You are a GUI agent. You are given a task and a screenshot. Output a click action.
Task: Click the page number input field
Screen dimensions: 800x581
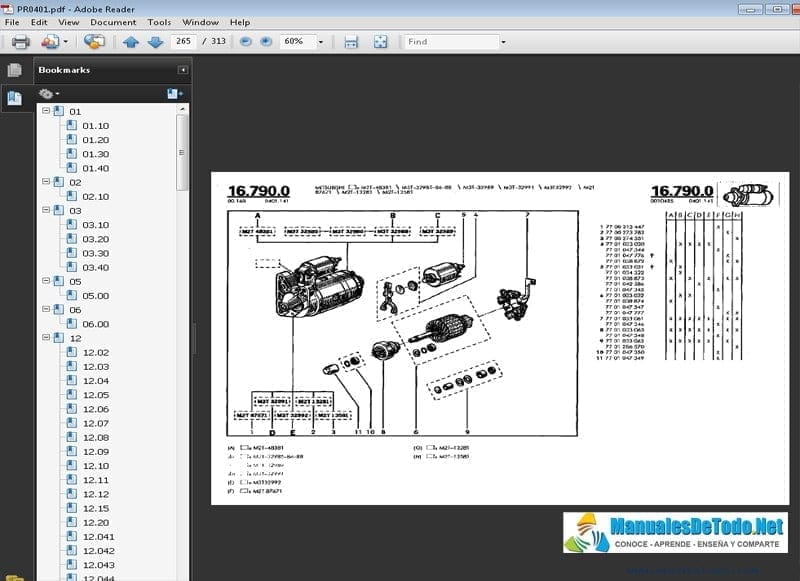coord(184,41)
